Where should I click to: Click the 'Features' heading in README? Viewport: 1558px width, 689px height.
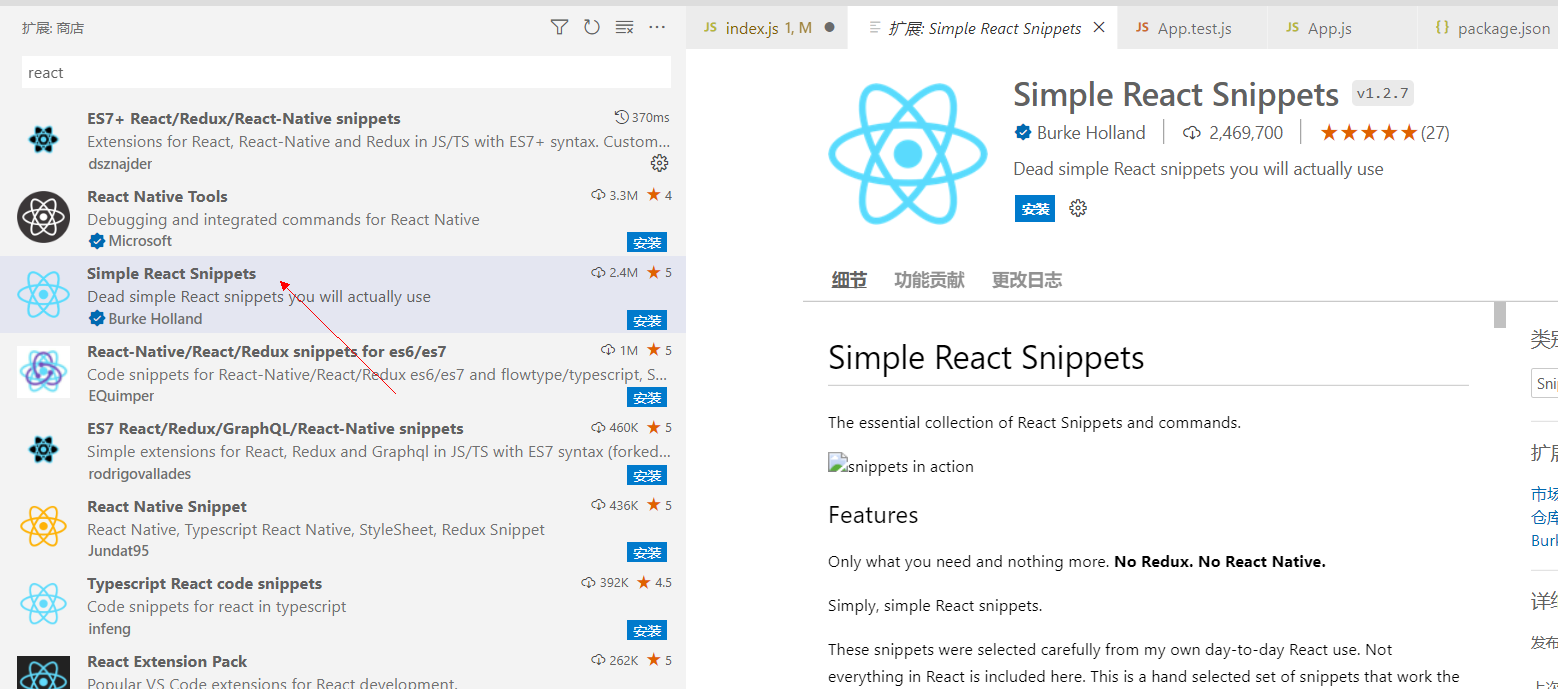click(x=873, y=515)
